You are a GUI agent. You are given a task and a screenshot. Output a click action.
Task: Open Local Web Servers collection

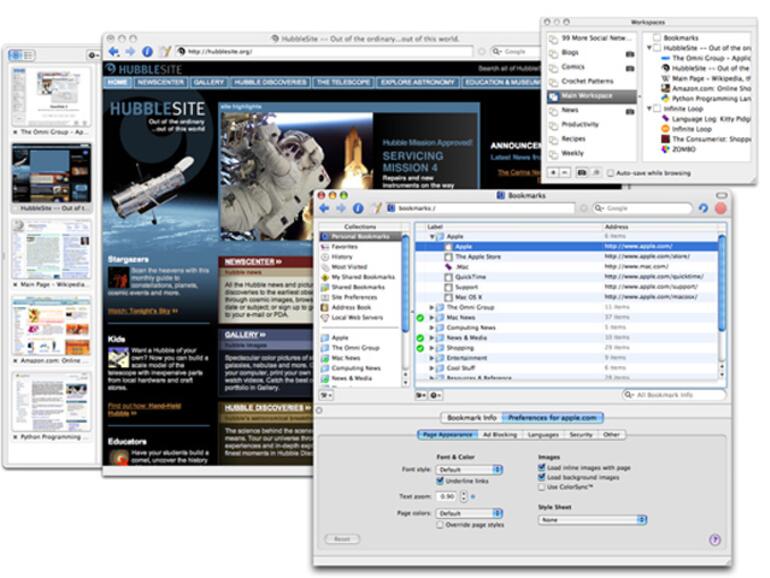tap(357, 318)
